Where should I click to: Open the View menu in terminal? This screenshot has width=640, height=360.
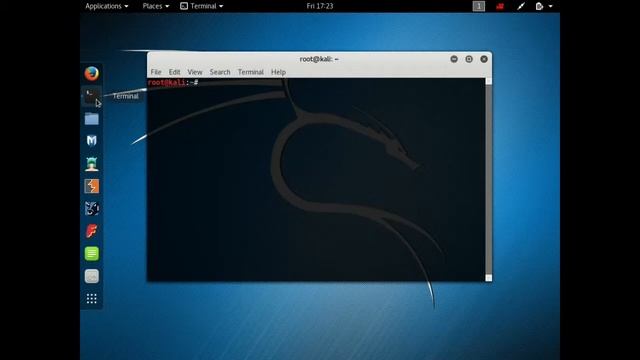195,72
